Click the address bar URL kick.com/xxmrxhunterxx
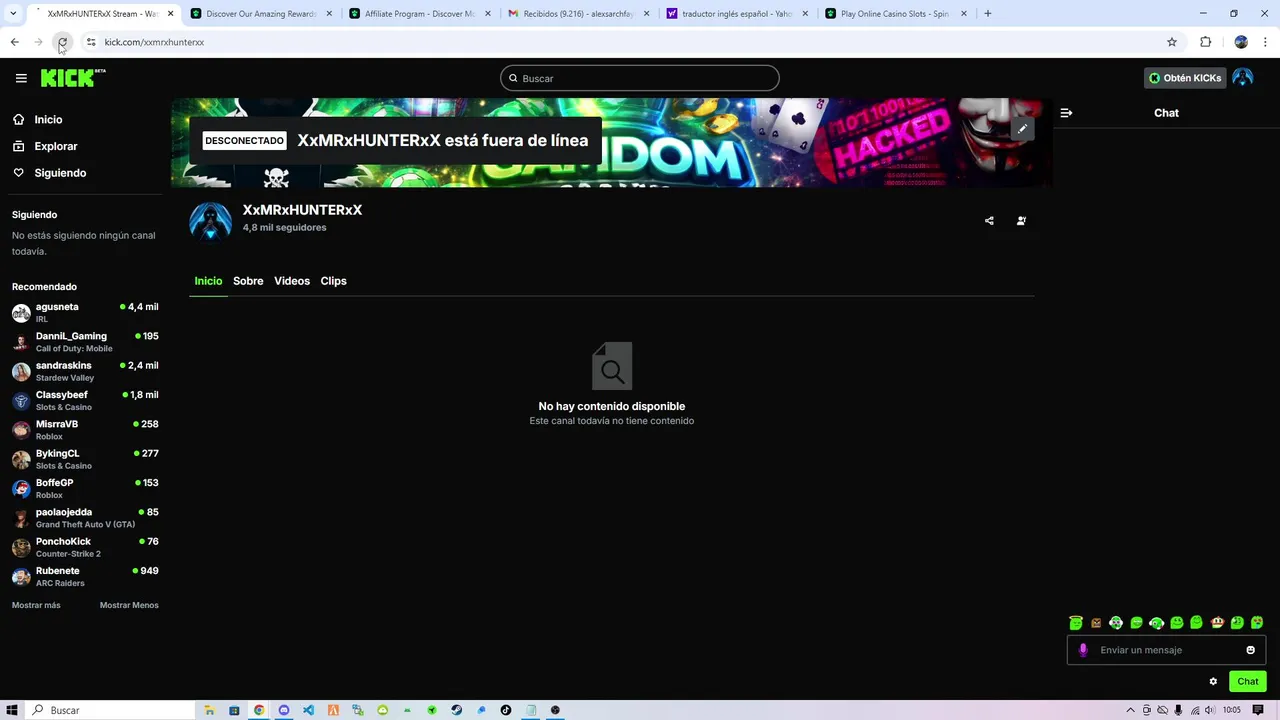The width and height of the screenshot is (1280, 720). pos(154,42)
